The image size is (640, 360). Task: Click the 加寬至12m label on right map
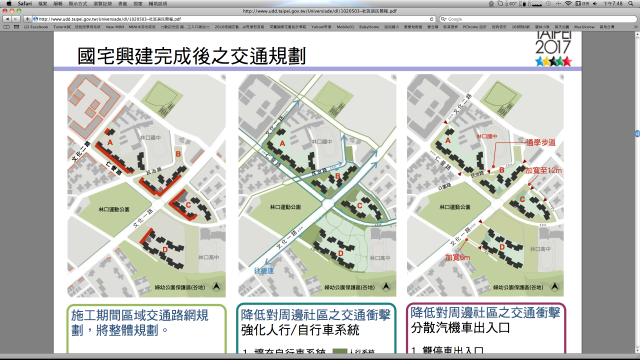543,171
